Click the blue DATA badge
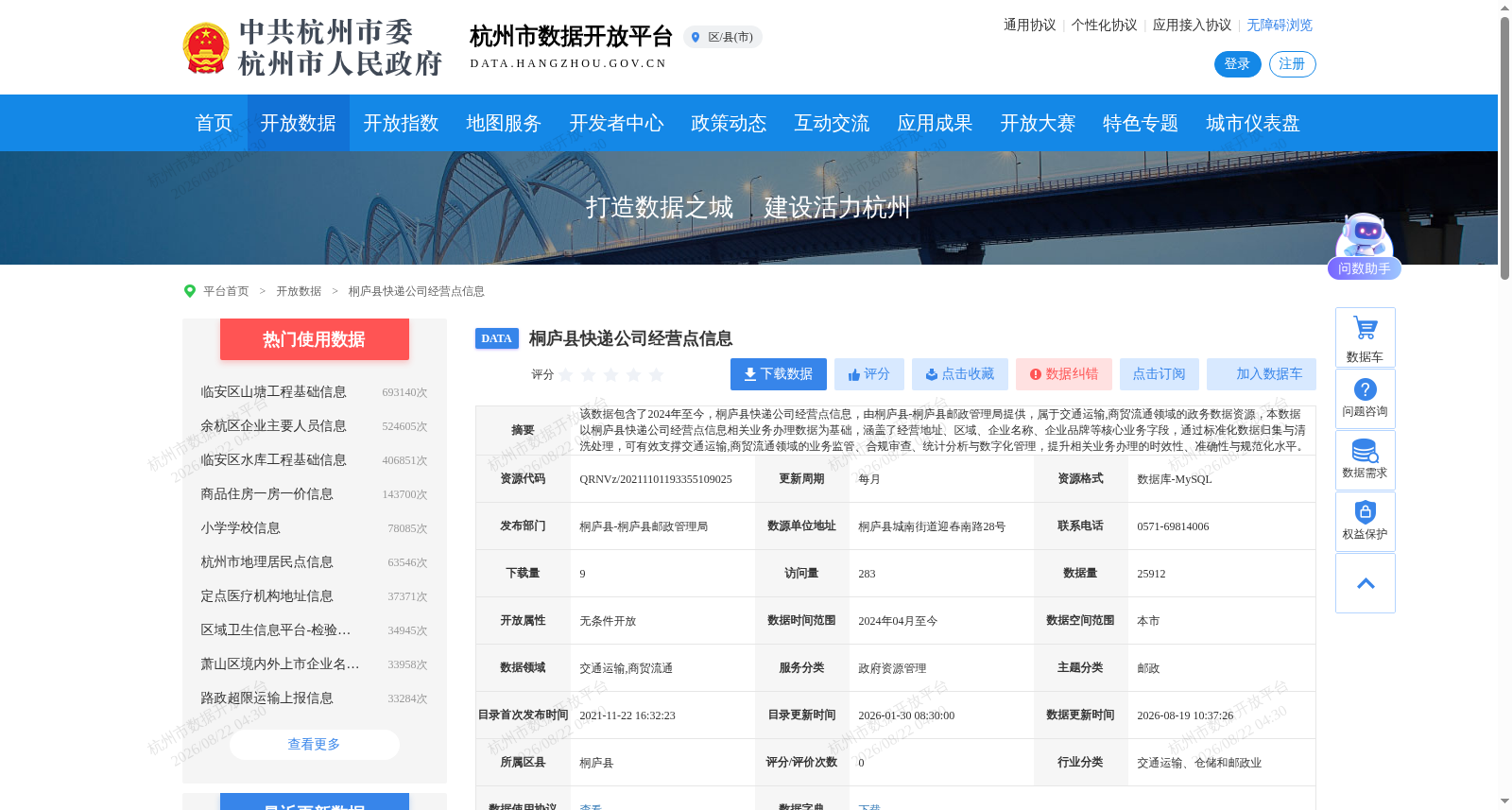 pos(497,338)
